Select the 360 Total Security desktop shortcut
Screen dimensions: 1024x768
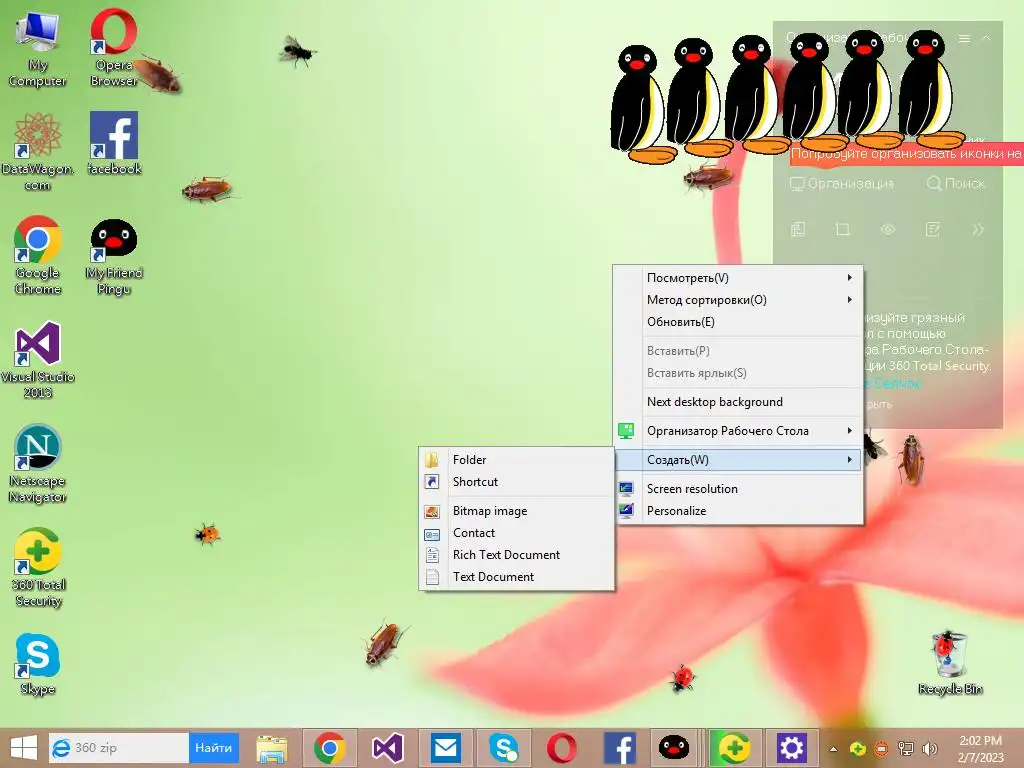tap(38, 568)
